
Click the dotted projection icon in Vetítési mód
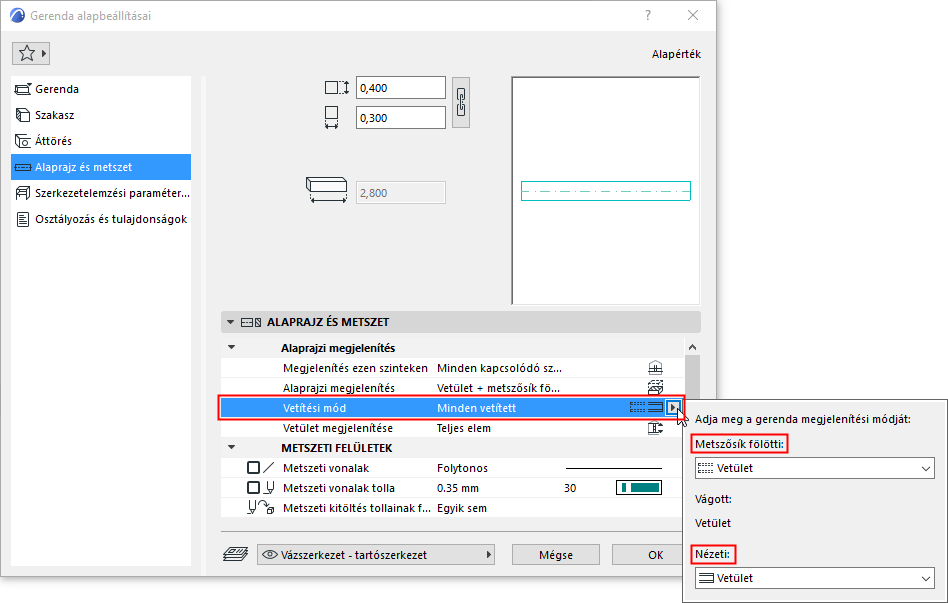point(637,408)
